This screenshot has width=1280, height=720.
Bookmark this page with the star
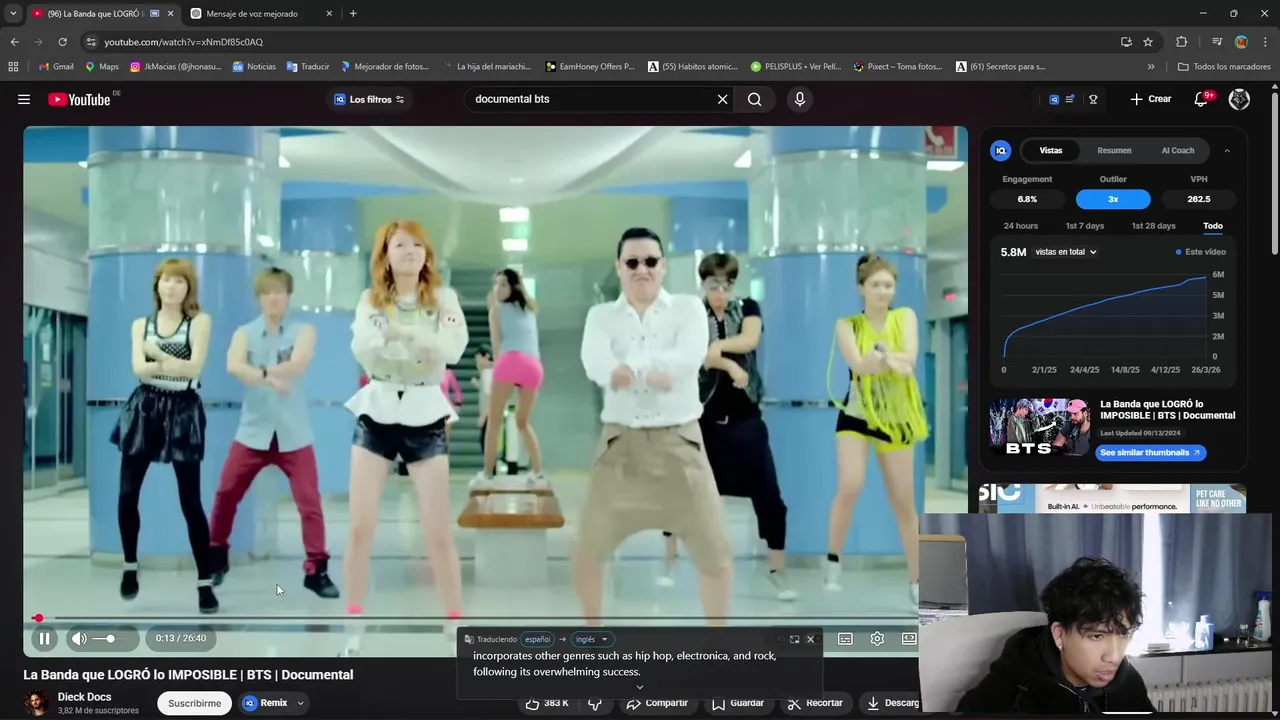pos(1148,42)
